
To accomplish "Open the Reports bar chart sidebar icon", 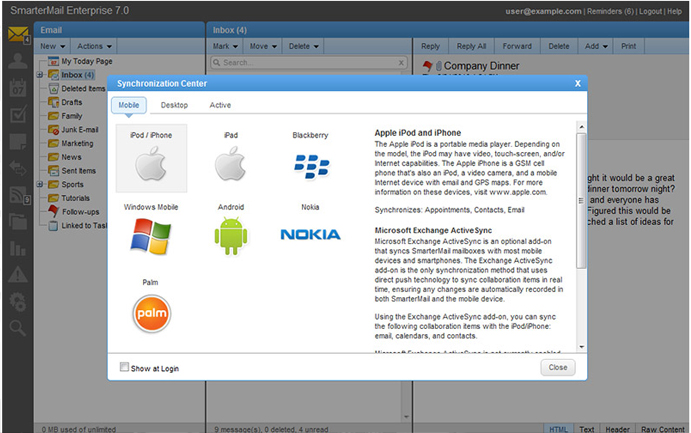I will click(18, 248).
